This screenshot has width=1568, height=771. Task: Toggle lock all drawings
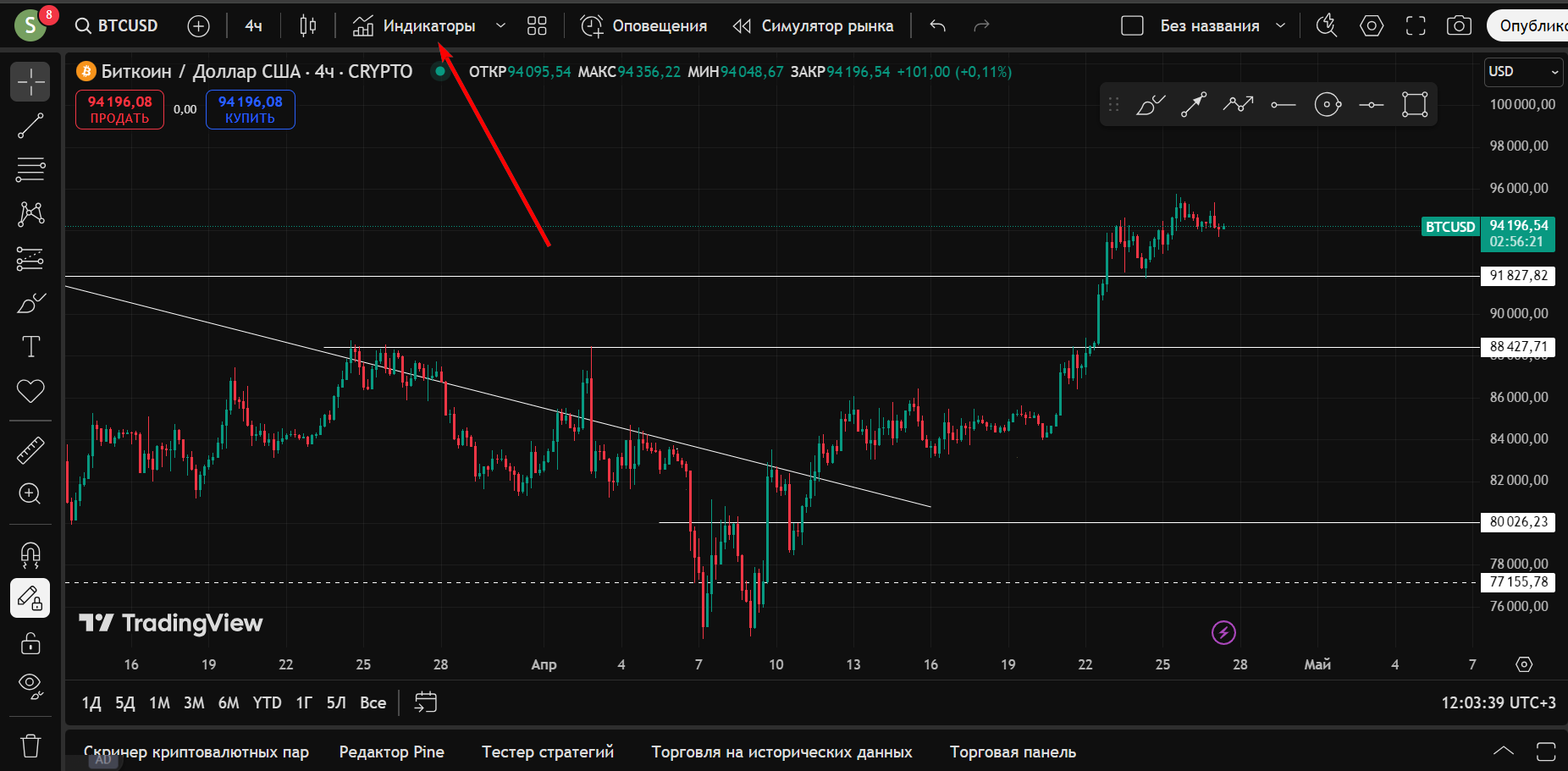[30, 643]
